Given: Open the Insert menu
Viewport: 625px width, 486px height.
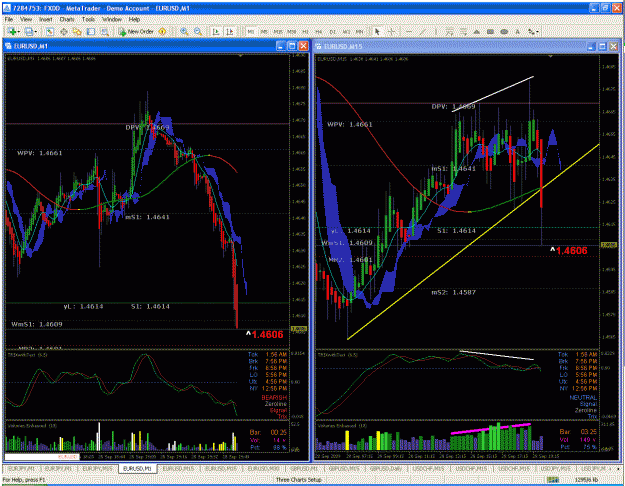Looking at the screenshot, I should tap(45, 19).
